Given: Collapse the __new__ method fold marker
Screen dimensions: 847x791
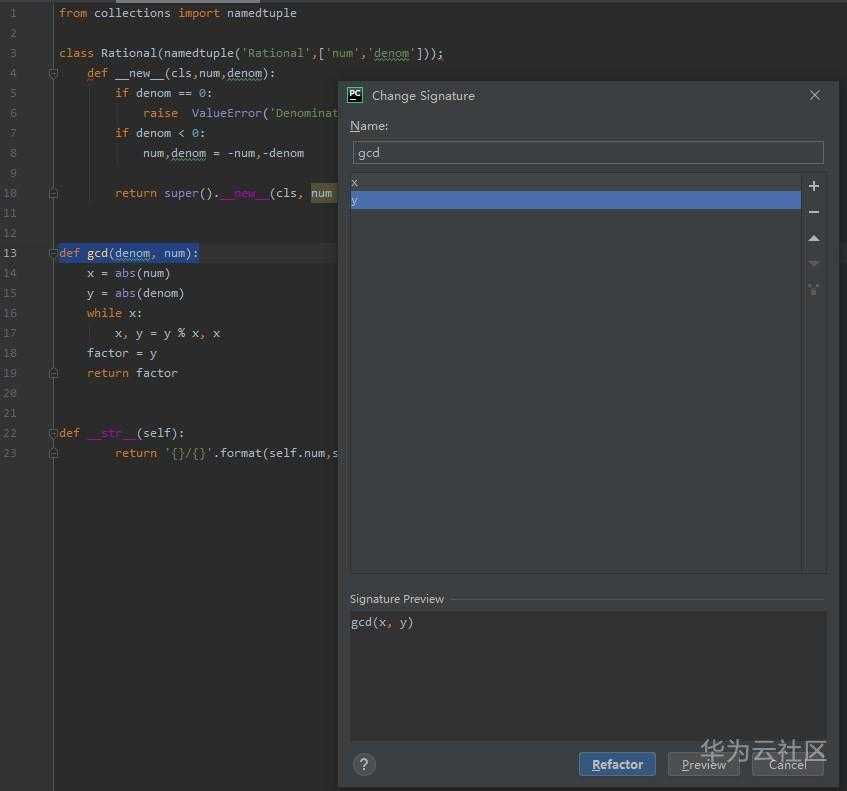Looking at the screenshot, I should (x=53, y=73).
